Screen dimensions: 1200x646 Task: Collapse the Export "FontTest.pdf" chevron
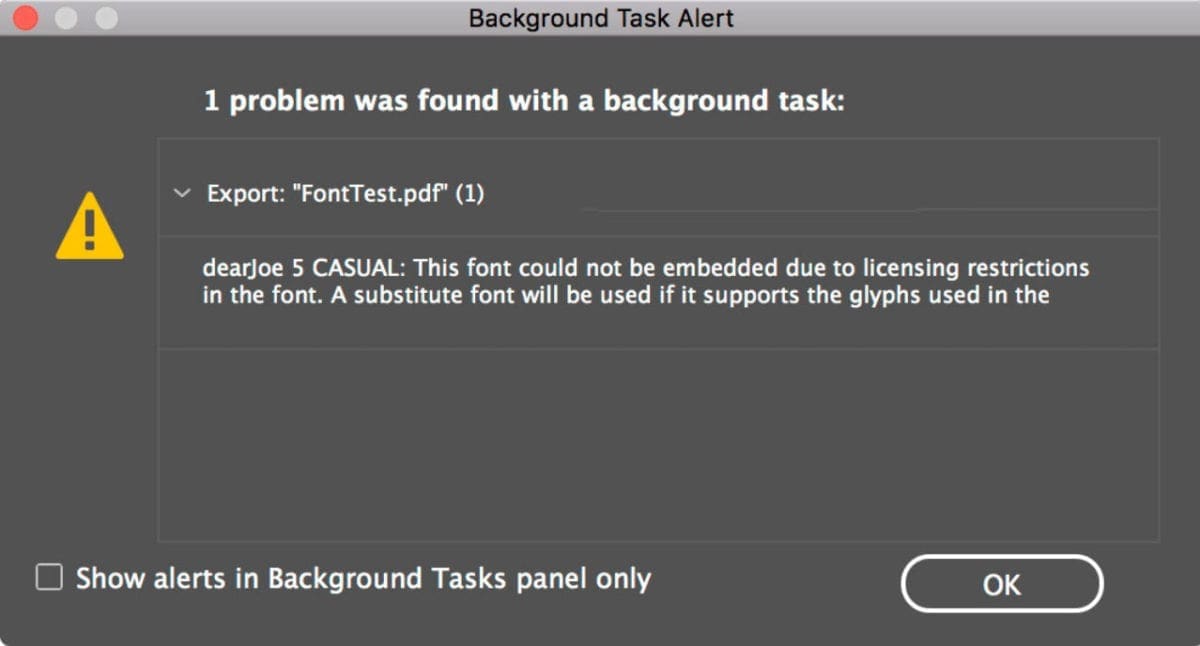coord(181,194)
